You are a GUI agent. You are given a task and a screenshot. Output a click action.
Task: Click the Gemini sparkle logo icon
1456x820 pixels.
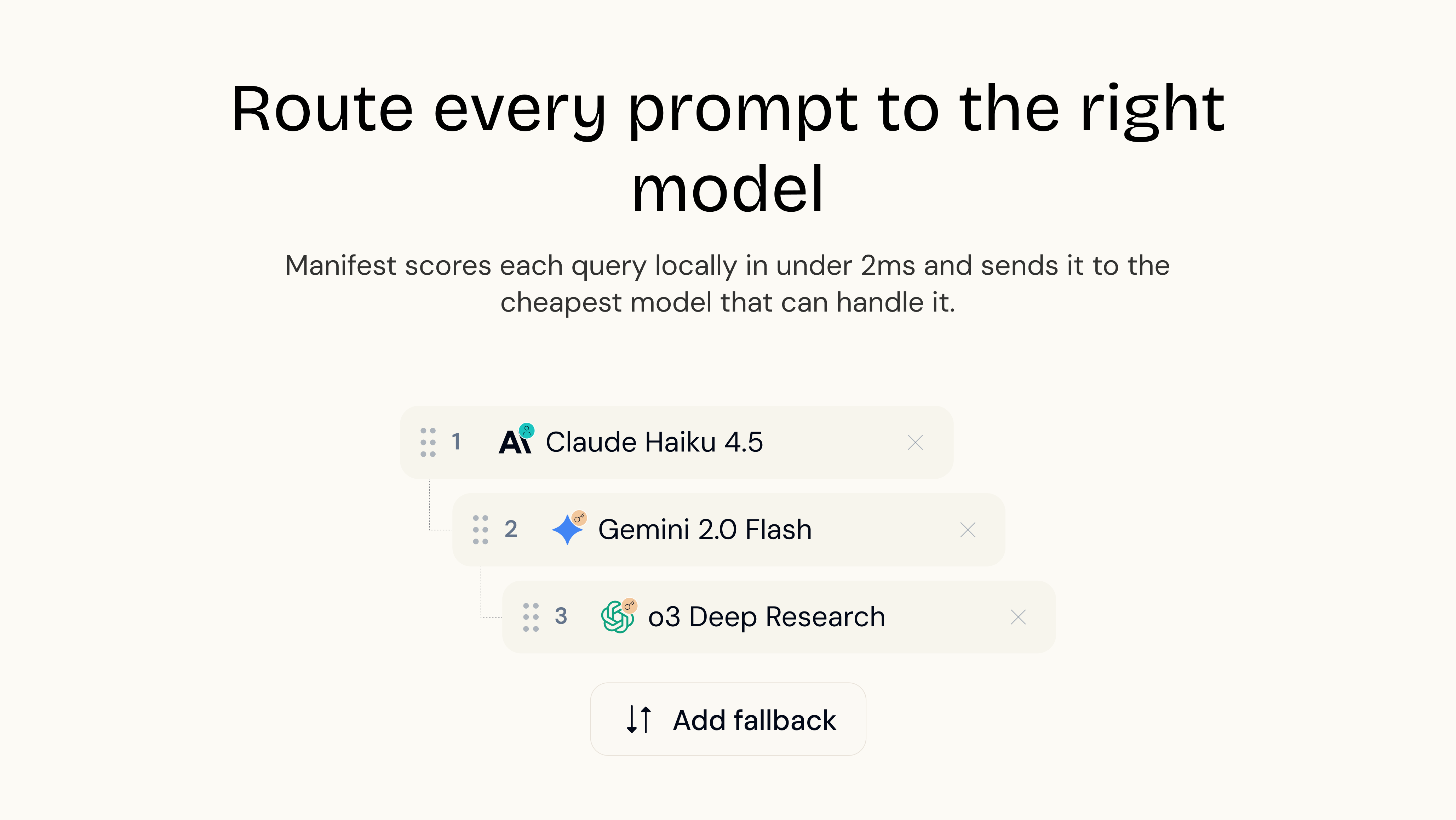(567, 530)
